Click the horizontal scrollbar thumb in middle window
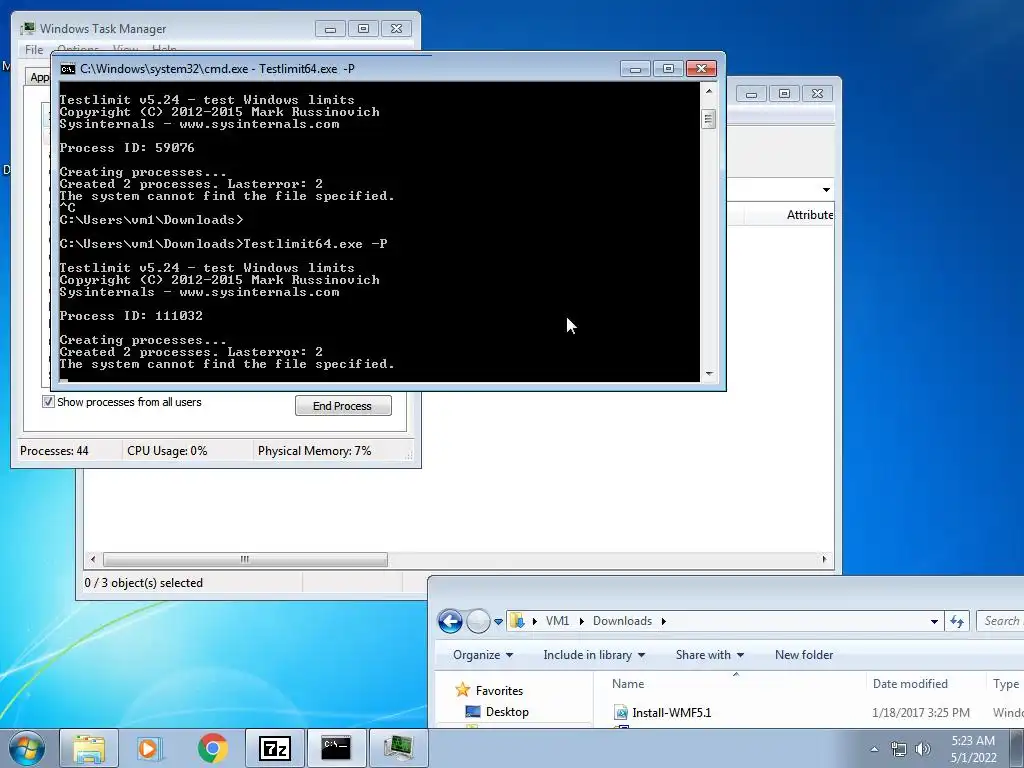This screenshot has width=1024, height=768. [x=245, y=559]
